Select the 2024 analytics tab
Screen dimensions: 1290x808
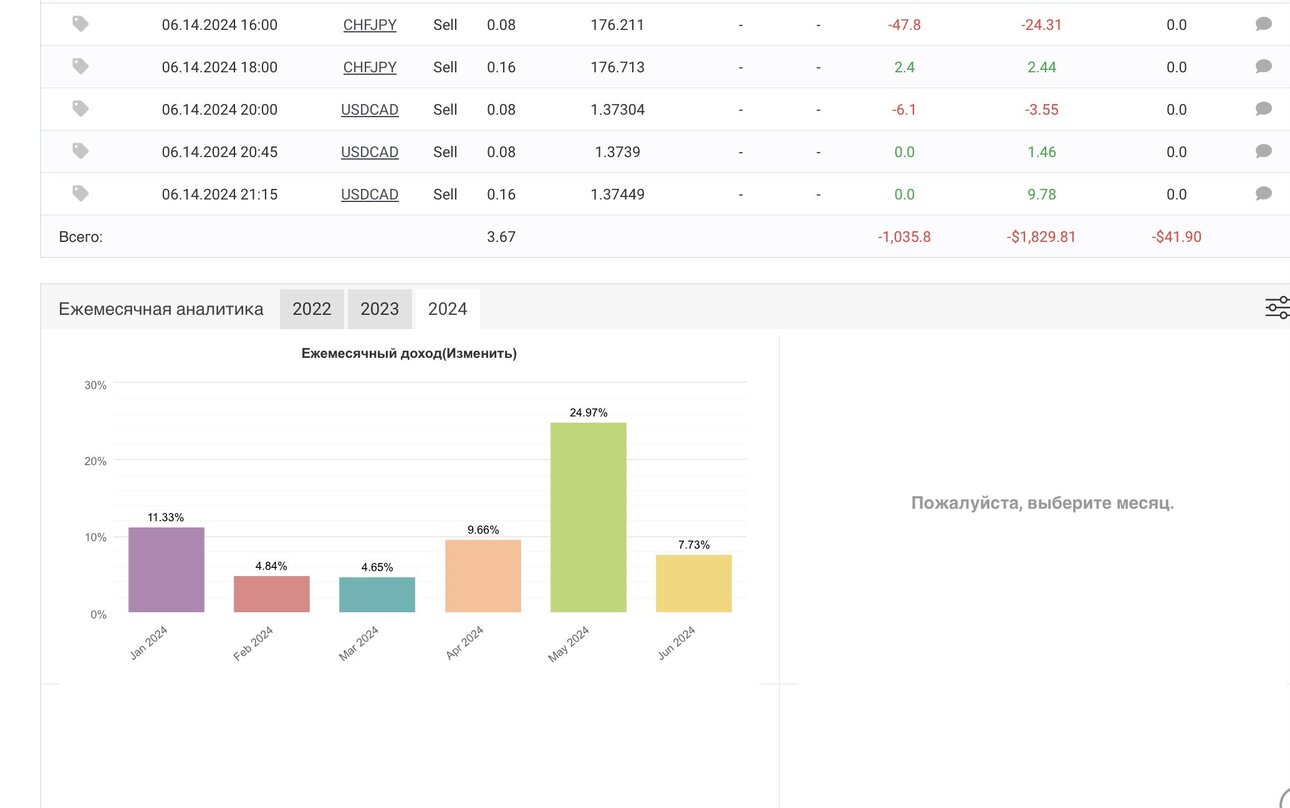coord(447,309)
